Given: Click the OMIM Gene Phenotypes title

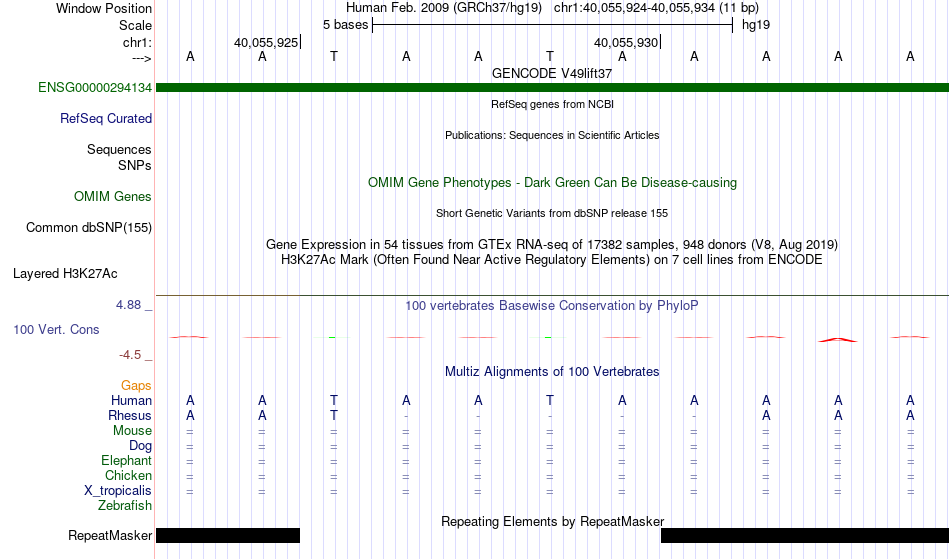Looking at the screenshot, I should click(552, 183).
